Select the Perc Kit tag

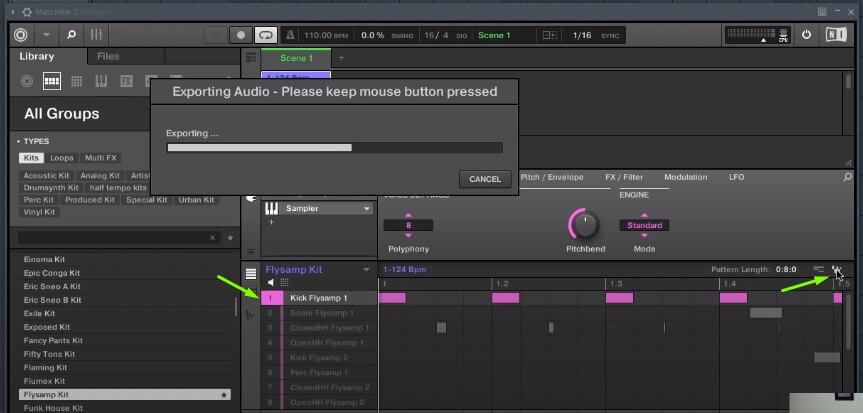(x=39, y=200)
